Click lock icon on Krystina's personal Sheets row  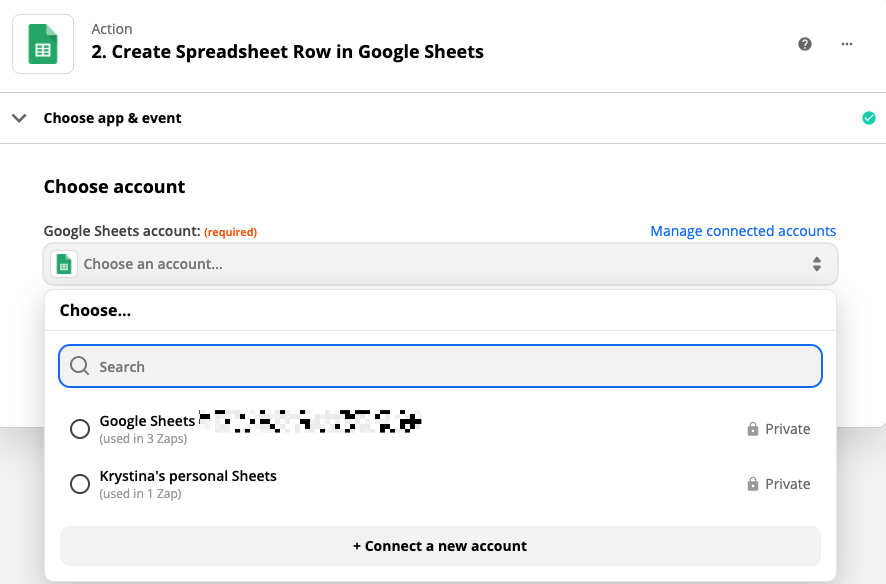(x=753, y=484)
